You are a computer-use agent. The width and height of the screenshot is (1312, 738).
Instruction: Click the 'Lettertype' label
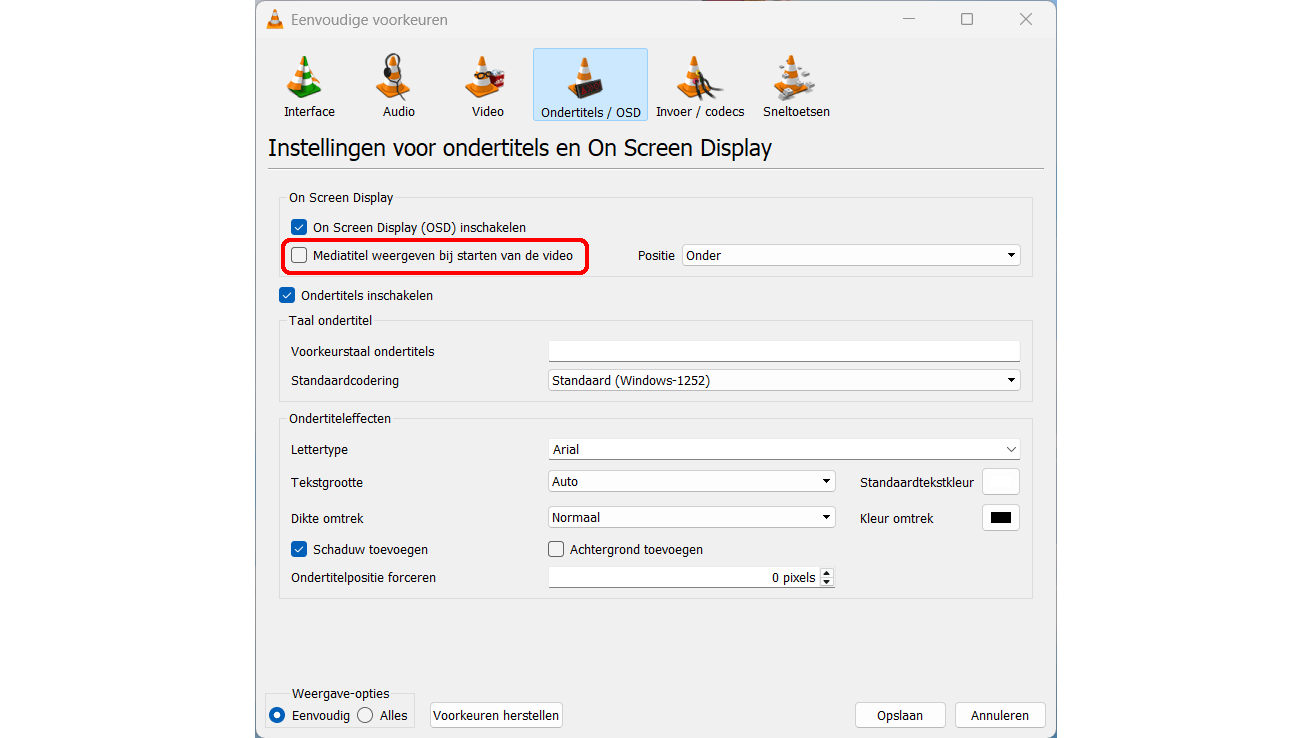[320, 450]
